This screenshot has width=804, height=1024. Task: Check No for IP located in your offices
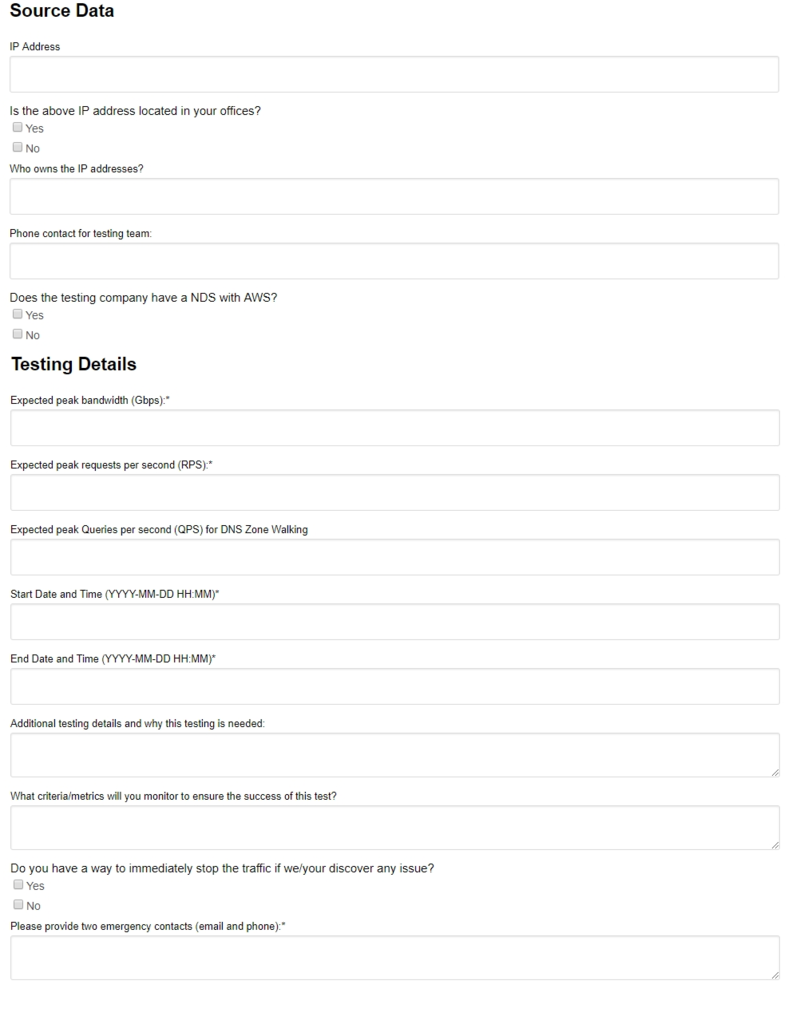pyautogui.click(x=18, y=148)
